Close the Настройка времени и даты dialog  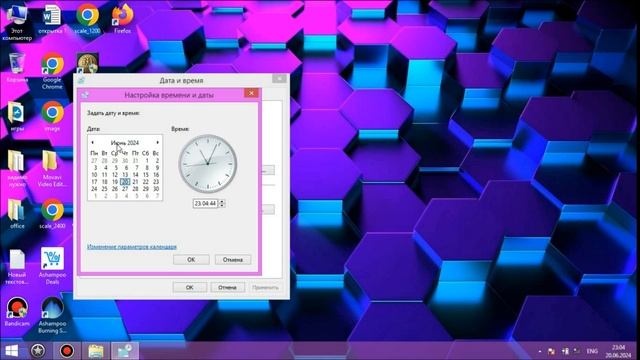click(x=251, y=93)
